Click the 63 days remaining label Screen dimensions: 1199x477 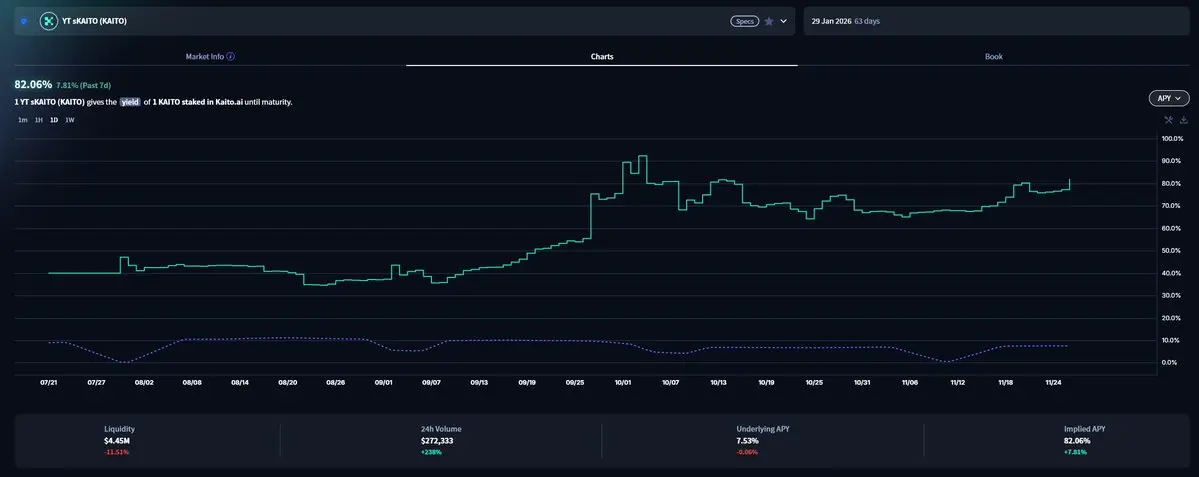pyautogui.click(x=869, y=21)
